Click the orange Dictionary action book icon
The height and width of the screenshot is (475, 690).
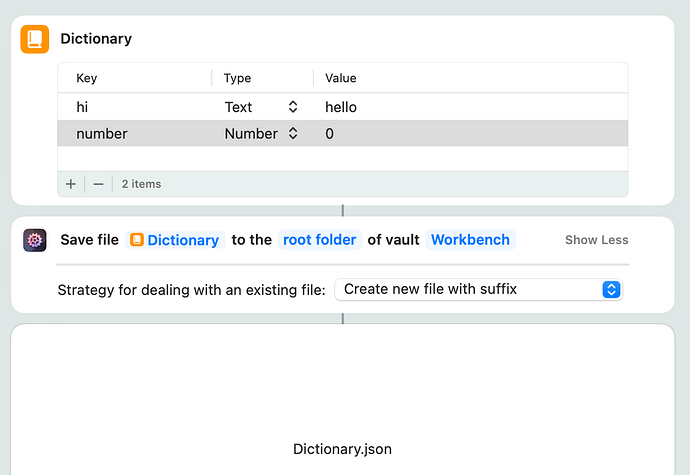pos(35,39)
